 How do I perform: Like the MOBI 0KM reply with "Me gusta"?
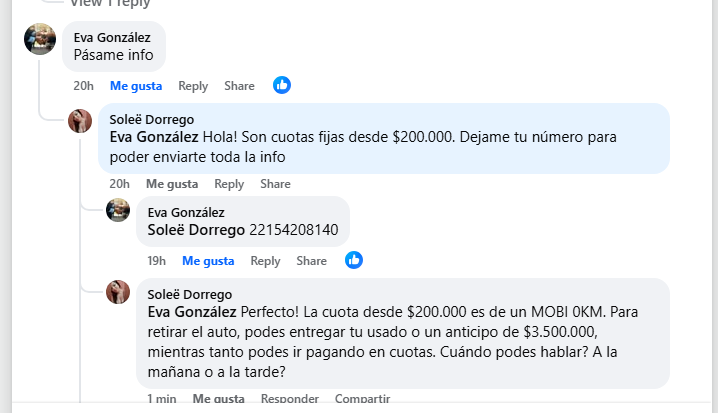point(218,398)
